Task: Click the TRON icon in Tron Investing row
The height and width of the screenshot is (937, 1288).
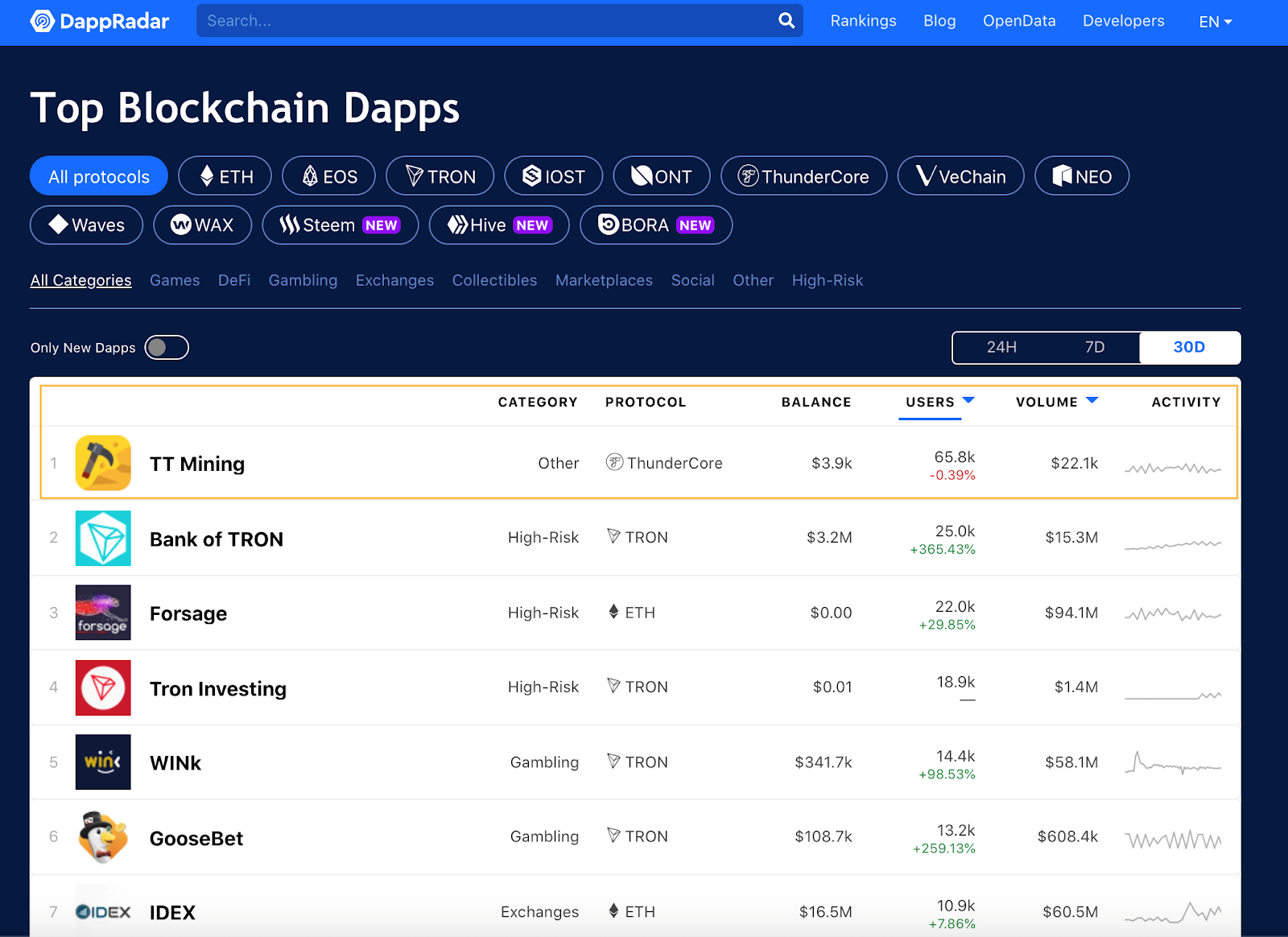Action: tap(613, 686)
